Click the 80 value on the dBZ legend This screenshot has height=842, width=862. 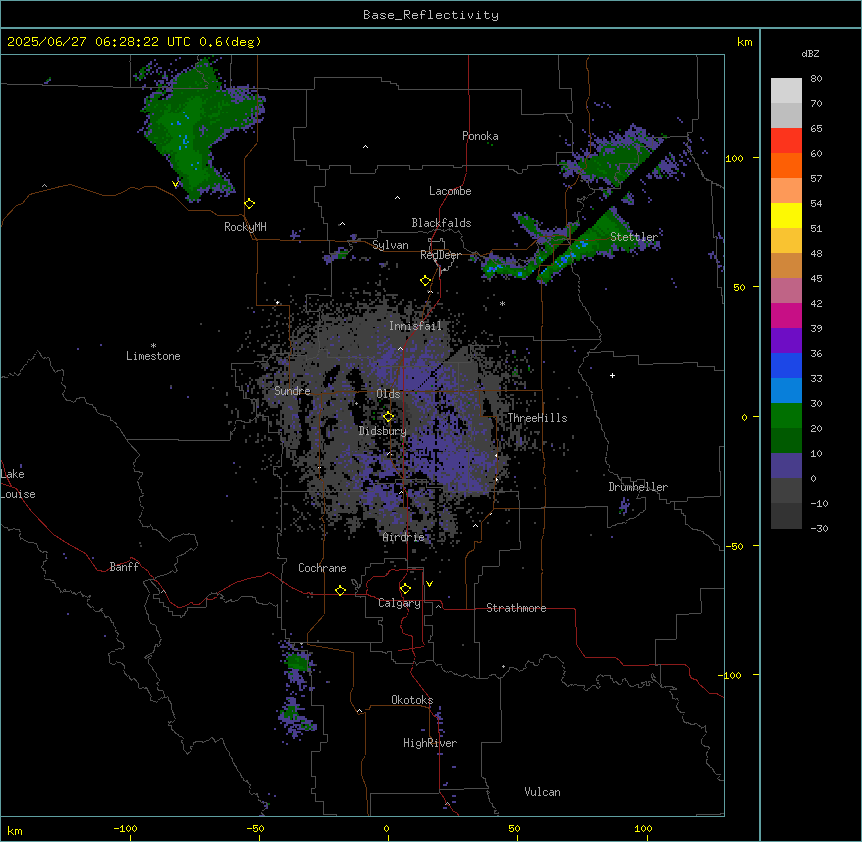pos(816,79)
